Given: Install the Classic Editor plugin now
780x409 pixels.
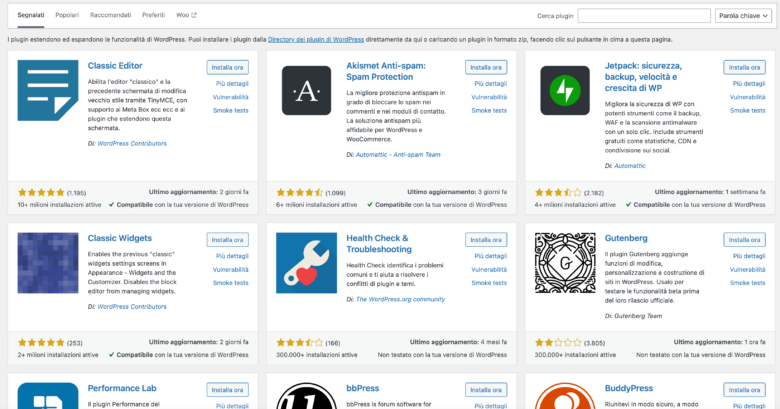Looking at the screenshot, I should pyautogui.click(x=228, y=67).
